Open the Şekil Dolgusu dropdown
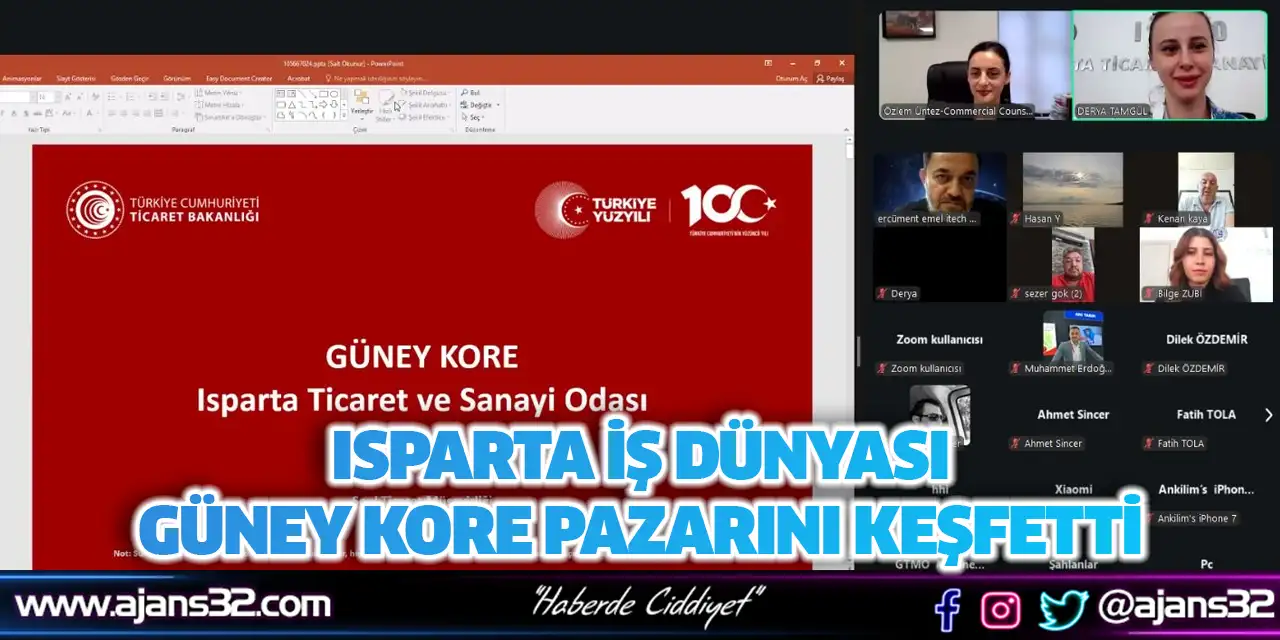Image resolution: width=1280 pixels, height=640 pixels. tap(424, 92)
